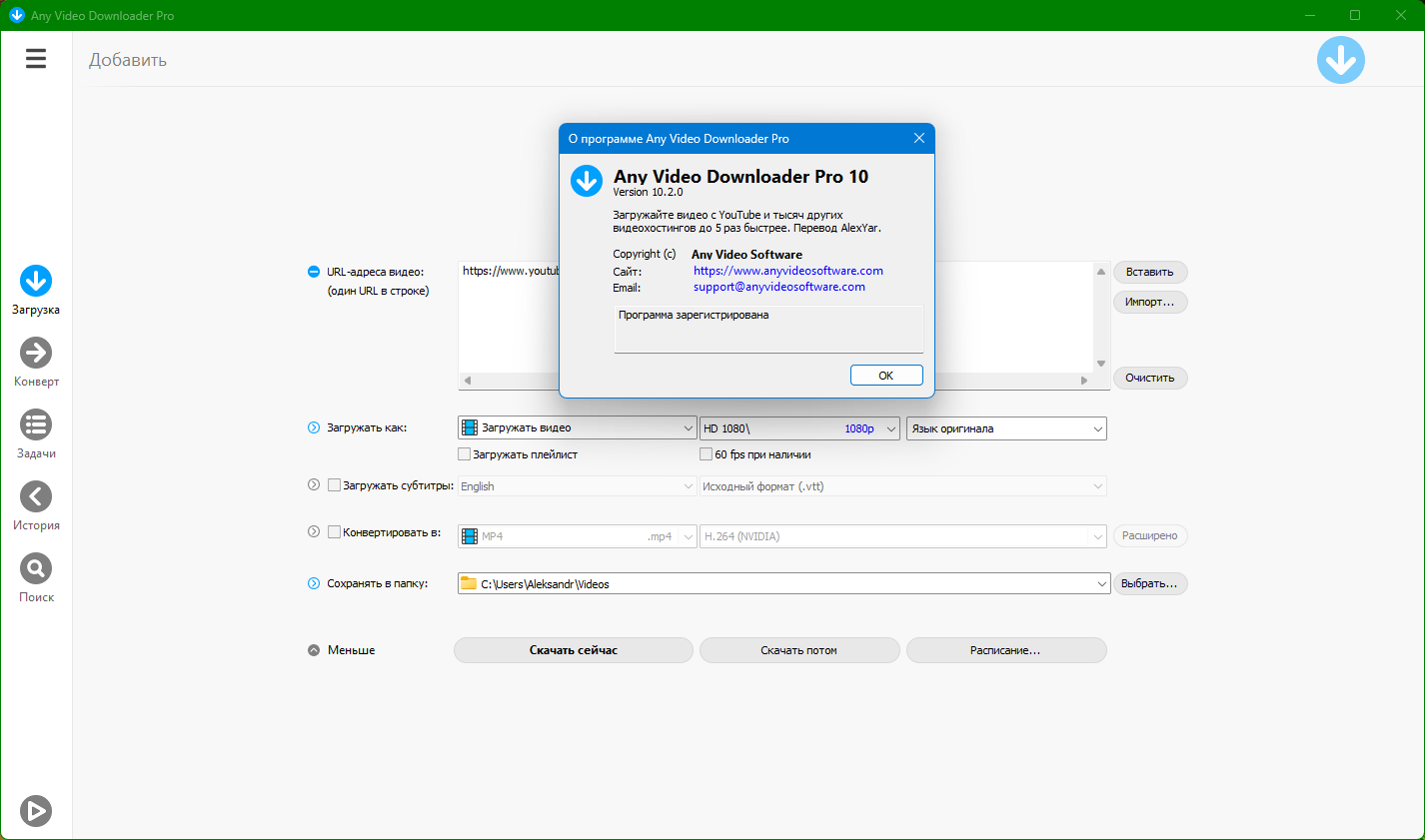Tick the Конвертировать в checkbox
Screen dimensions: 1425x840
coord(335,532)
